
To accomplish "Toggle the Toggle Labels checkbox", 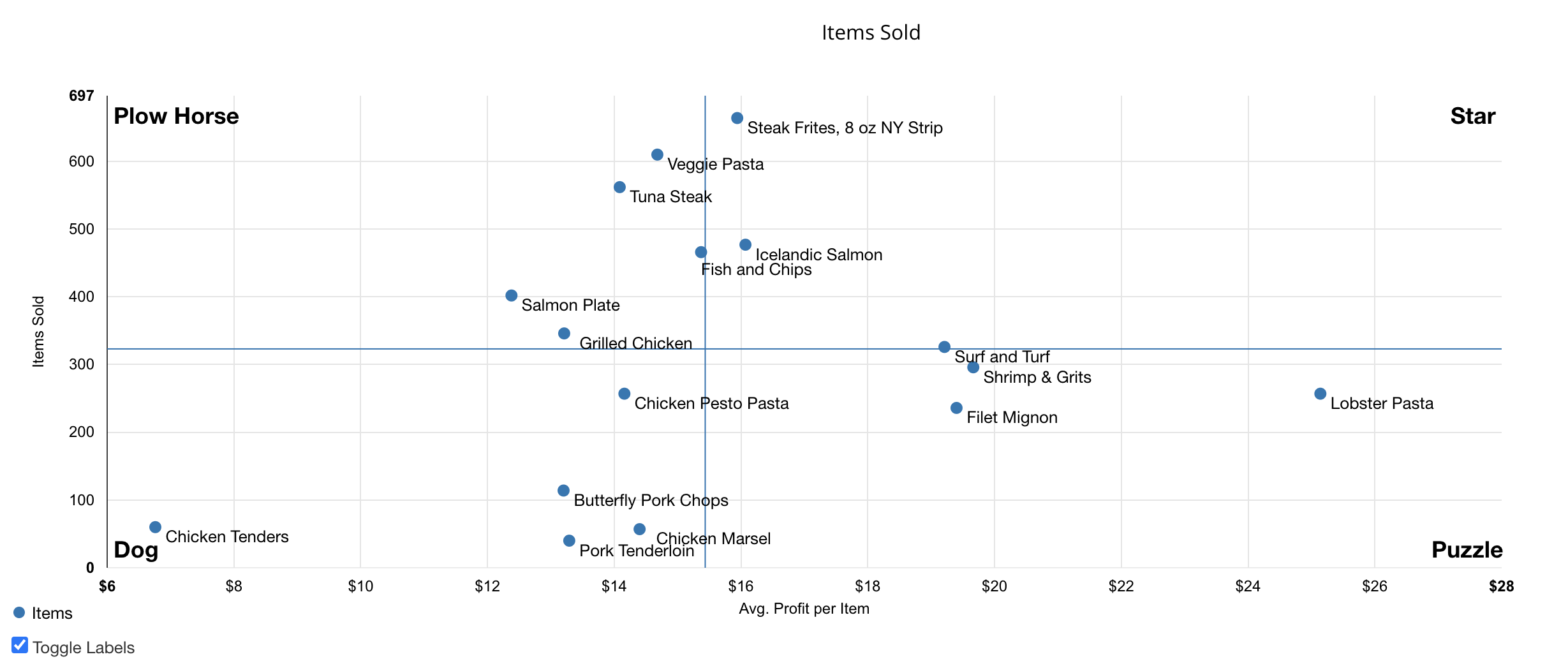I will coord(20,646).
